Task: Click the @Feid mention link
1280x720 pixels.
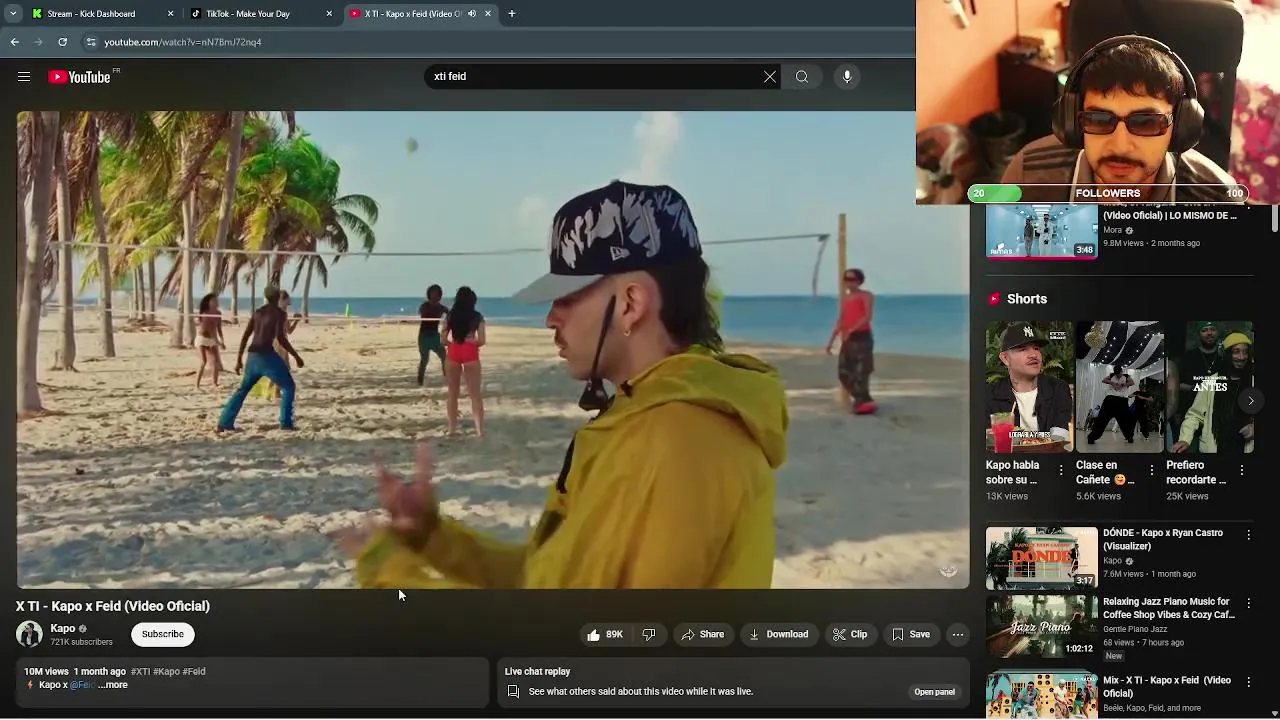Action: coord(82,685)
